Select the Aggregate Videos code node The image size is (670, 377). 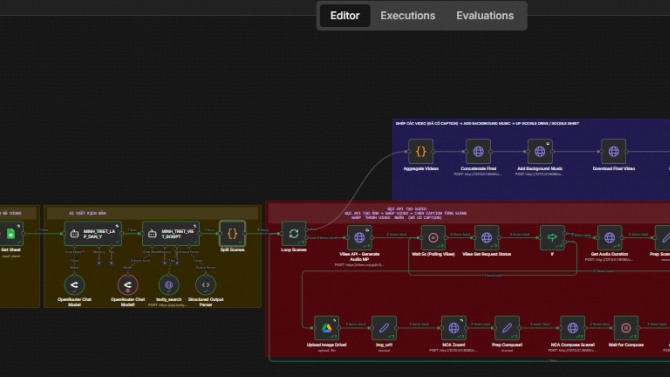pyautogui.click(x=421, y=151)
